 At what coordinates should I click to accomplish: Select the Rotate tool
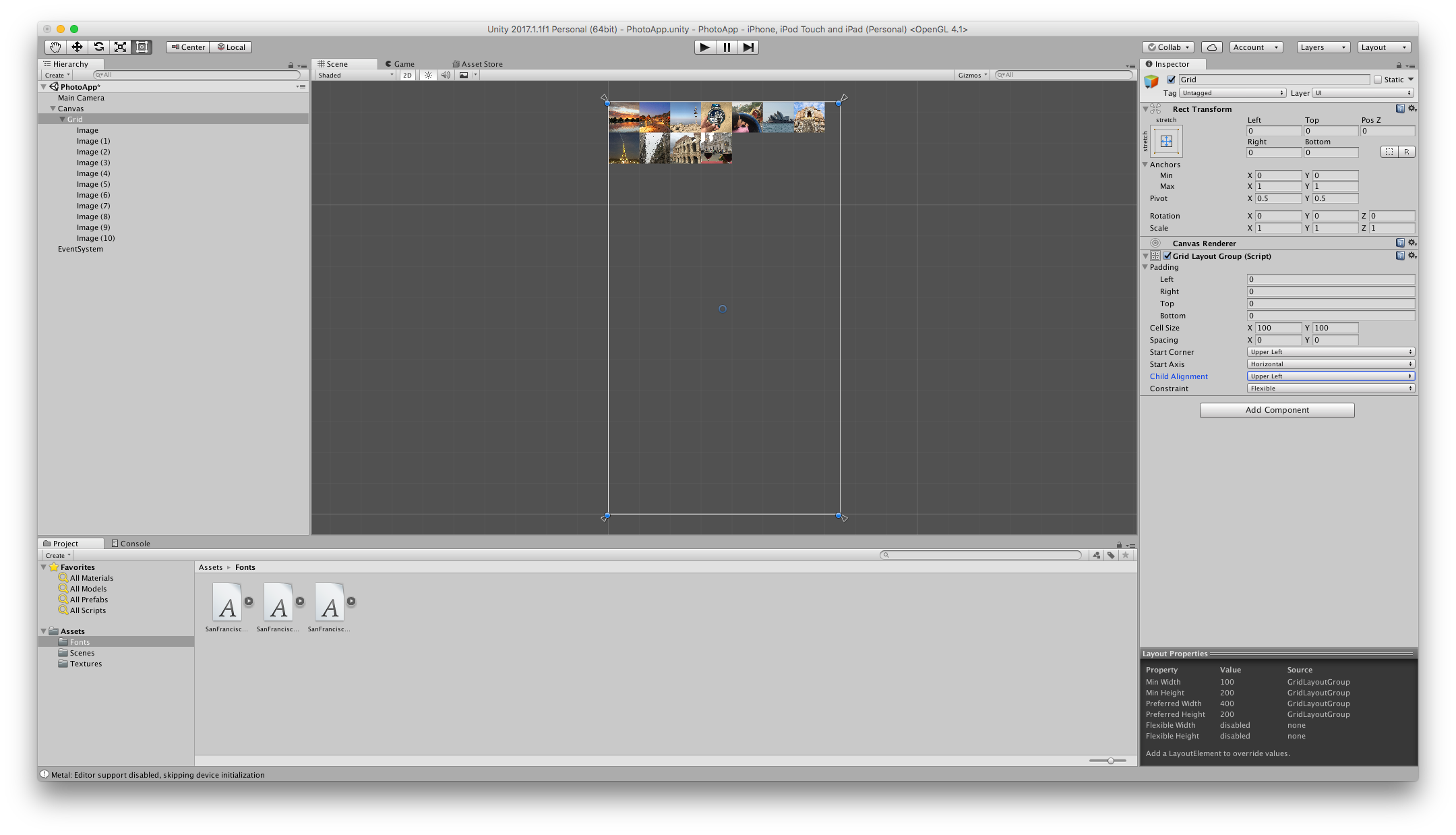(x=98, y=47)
